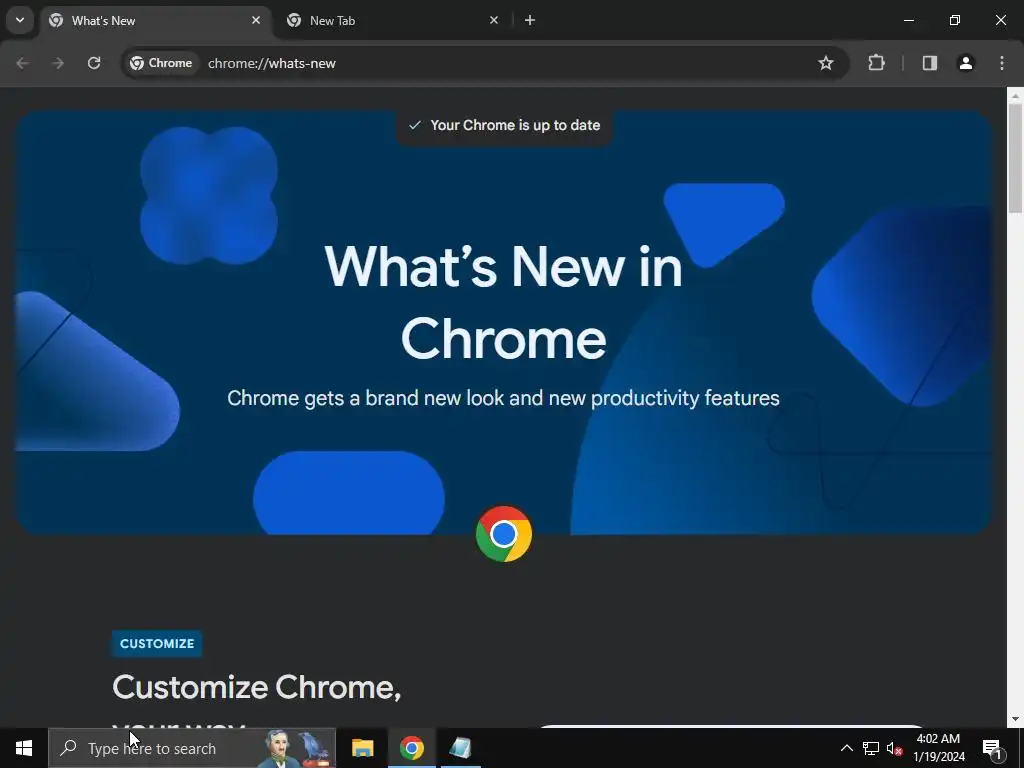The height and width of the screenshot is (768, 1024).
Task: Open the Extensions puzzle icon
Action: tap(876, 63)
